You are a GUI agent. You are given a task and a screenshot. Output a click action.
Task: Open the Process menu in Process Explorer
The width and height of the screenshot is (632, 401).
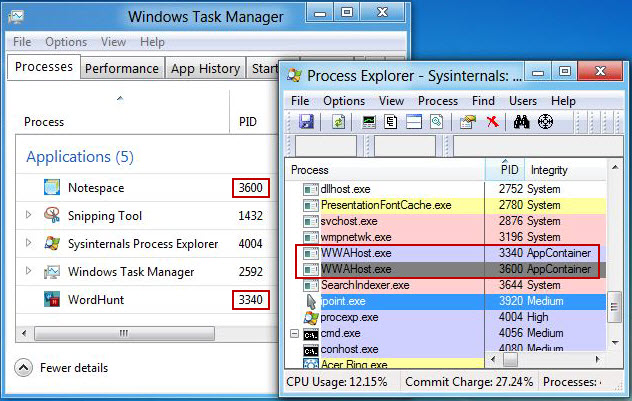(x=438, y=101)
